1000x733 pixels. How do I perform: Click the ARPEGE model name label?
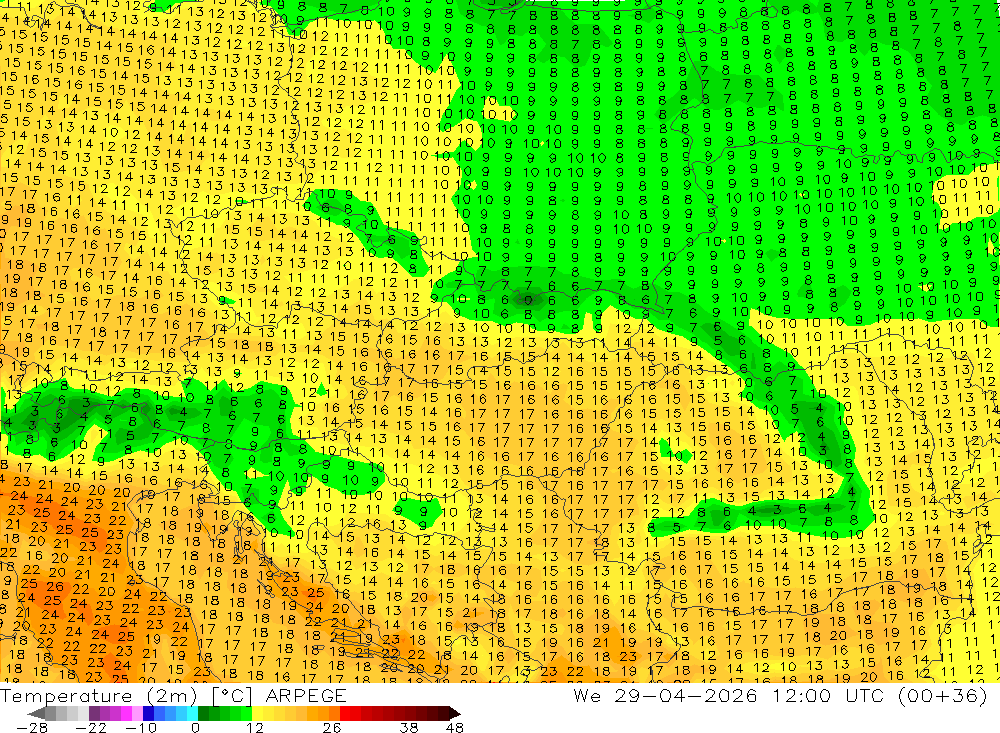tap(306, 695)
